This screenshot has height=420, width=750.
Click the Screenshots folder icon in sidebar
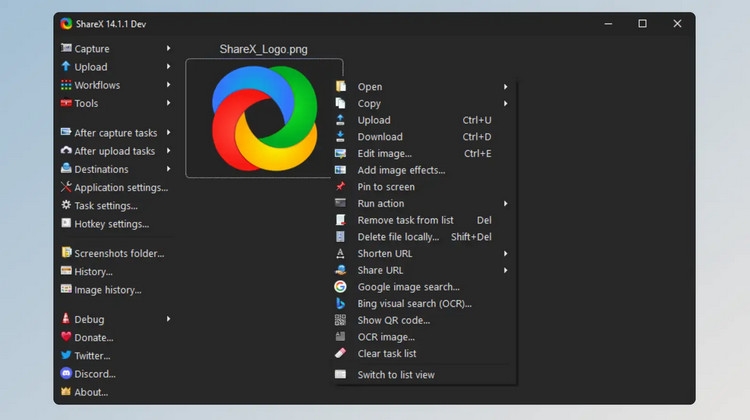click(x=66, y=253)
